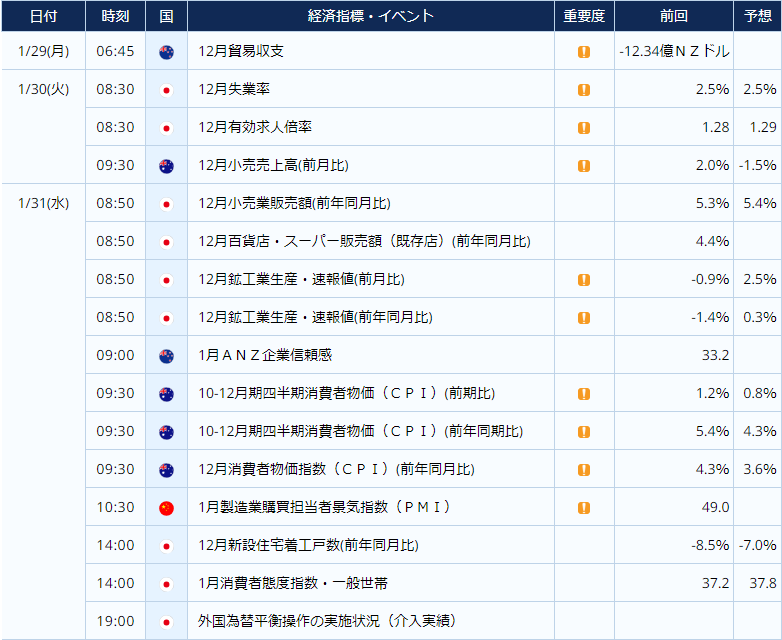This screenshot has width=782, height=640.
Task: Click the Japan flag in 外国為替平衡操作の実施状況 row
Action: [x=166, y=622]
